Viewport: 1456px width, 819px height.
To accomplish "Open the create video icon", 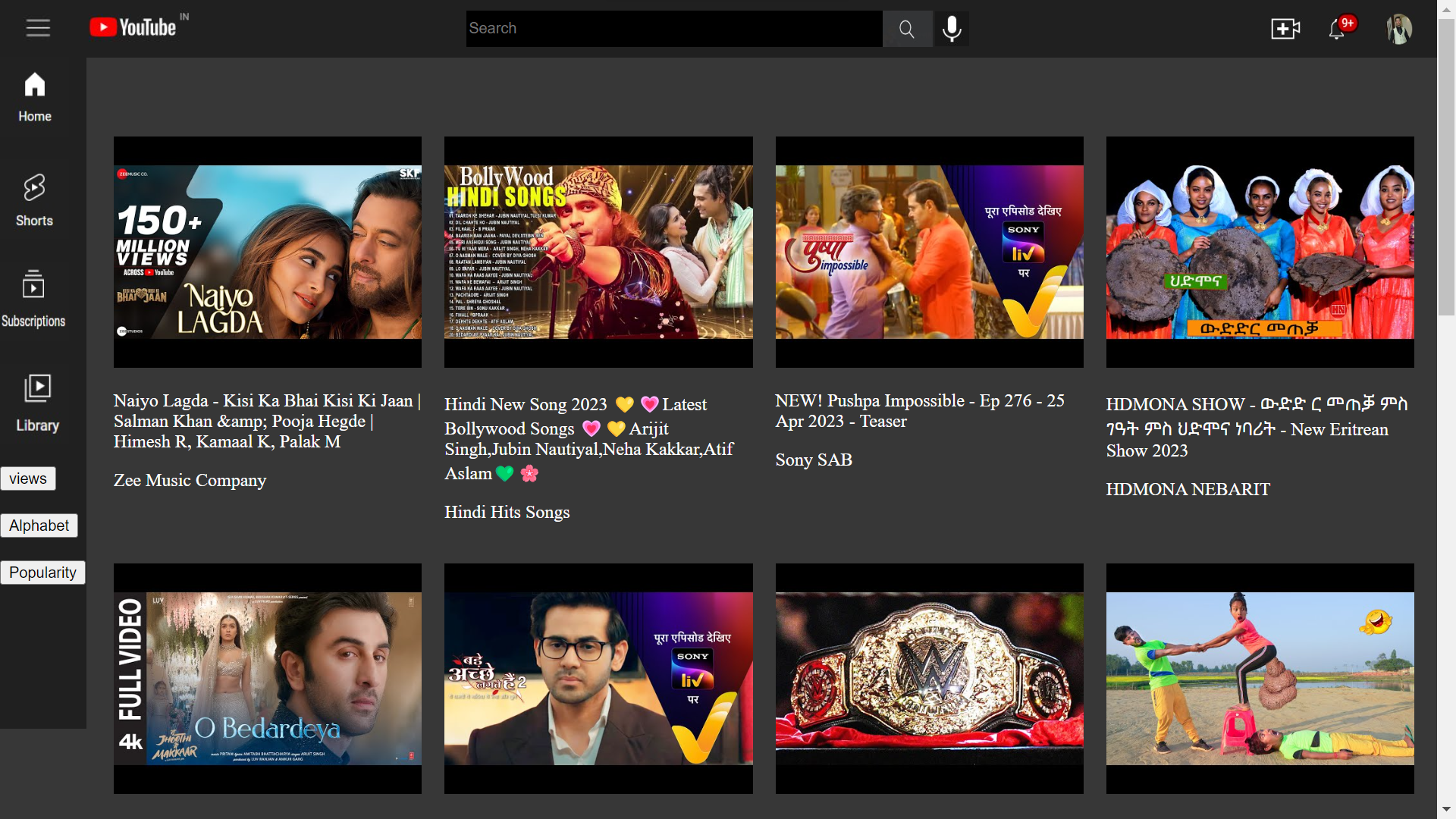I will click(1285, 29).
